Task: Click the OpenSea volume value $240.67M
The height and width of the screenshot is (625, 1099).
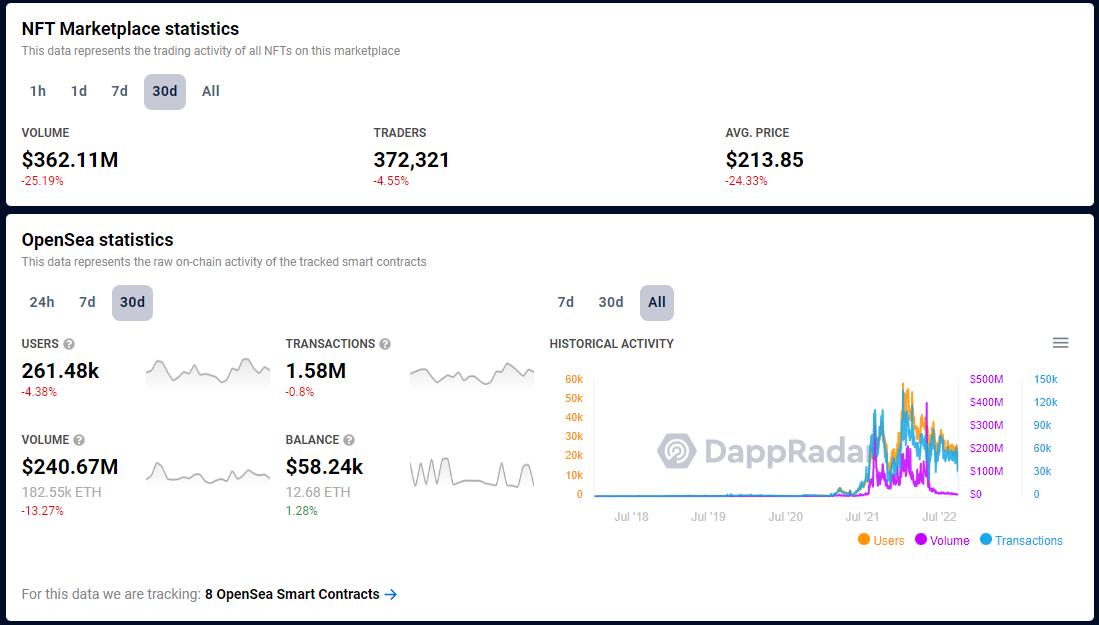Action: pos(70,467)
